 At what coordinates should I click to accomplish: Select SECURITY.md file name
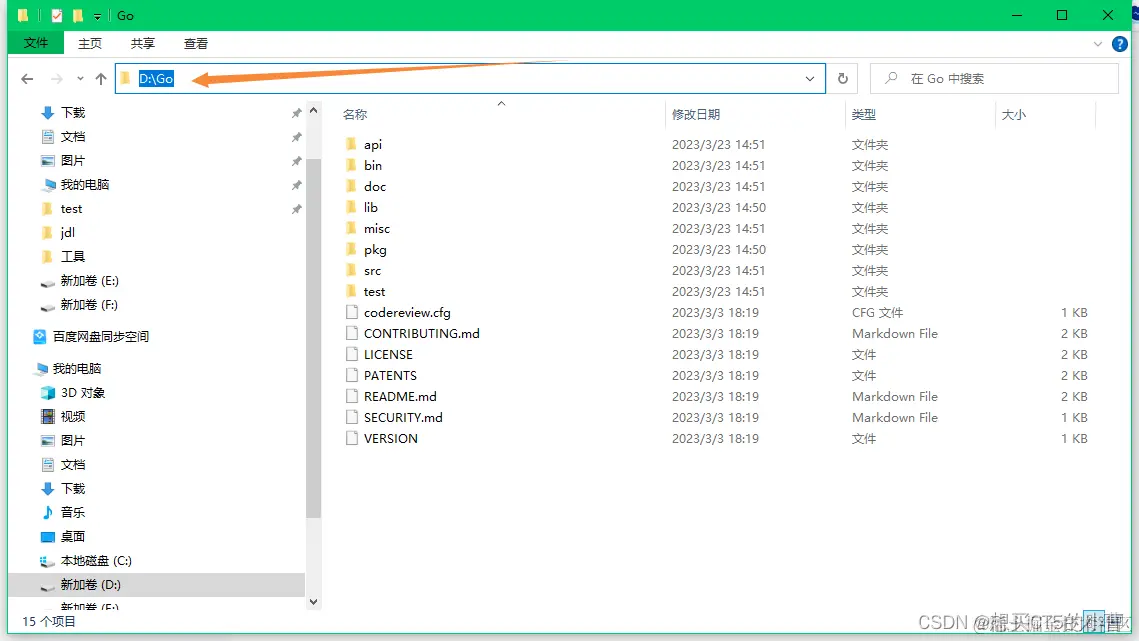pos(403,418)
